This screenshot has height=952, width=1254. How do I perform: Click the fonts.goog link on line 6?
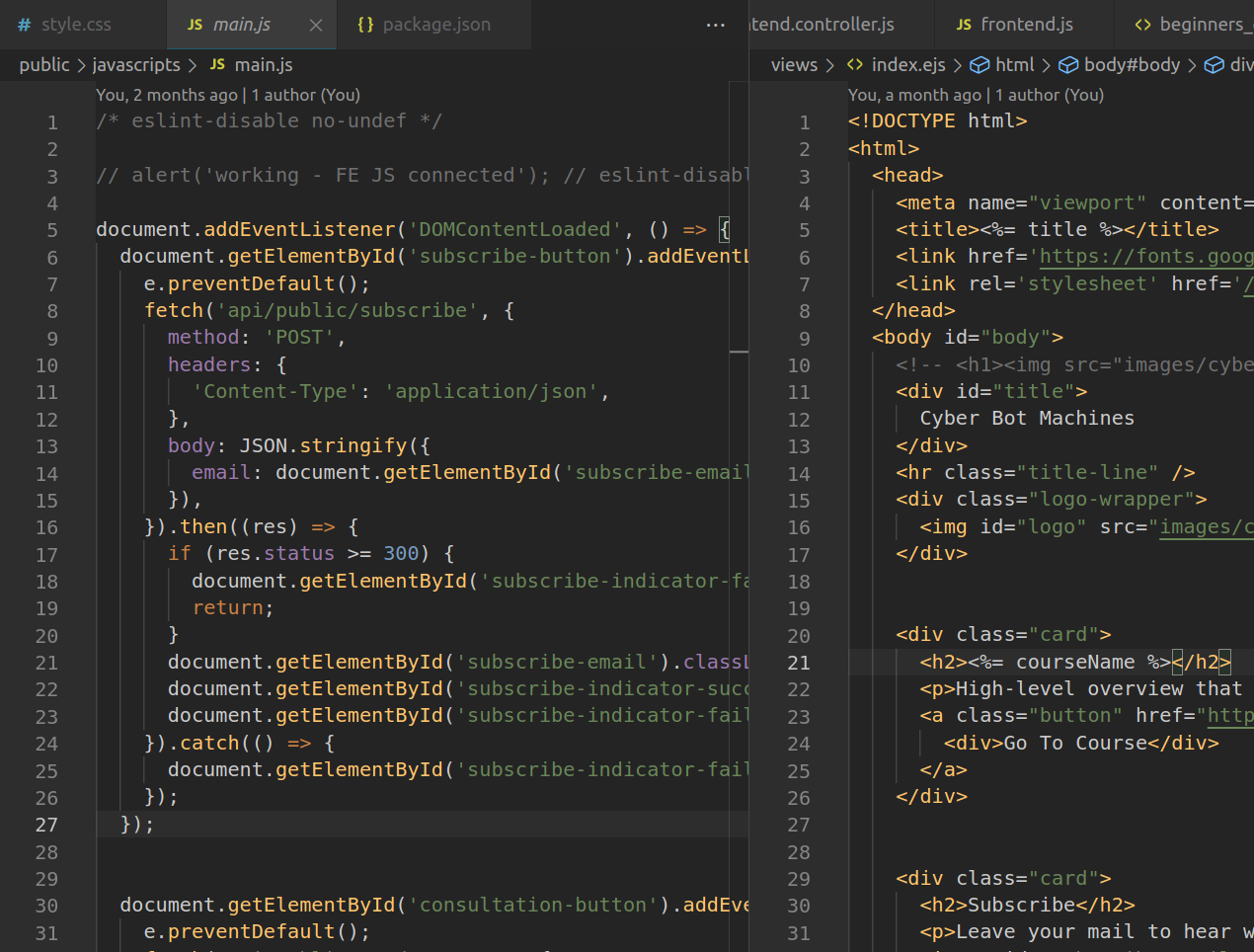pos(1145,257)
